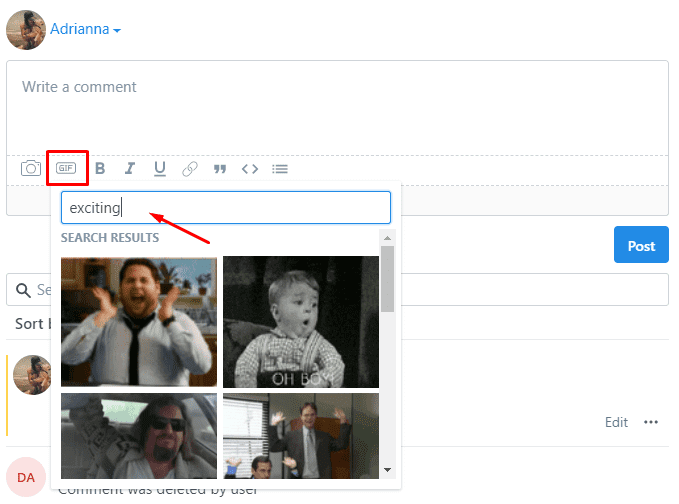
Task: Toggle bold text formatting
Action: (100, 169)
